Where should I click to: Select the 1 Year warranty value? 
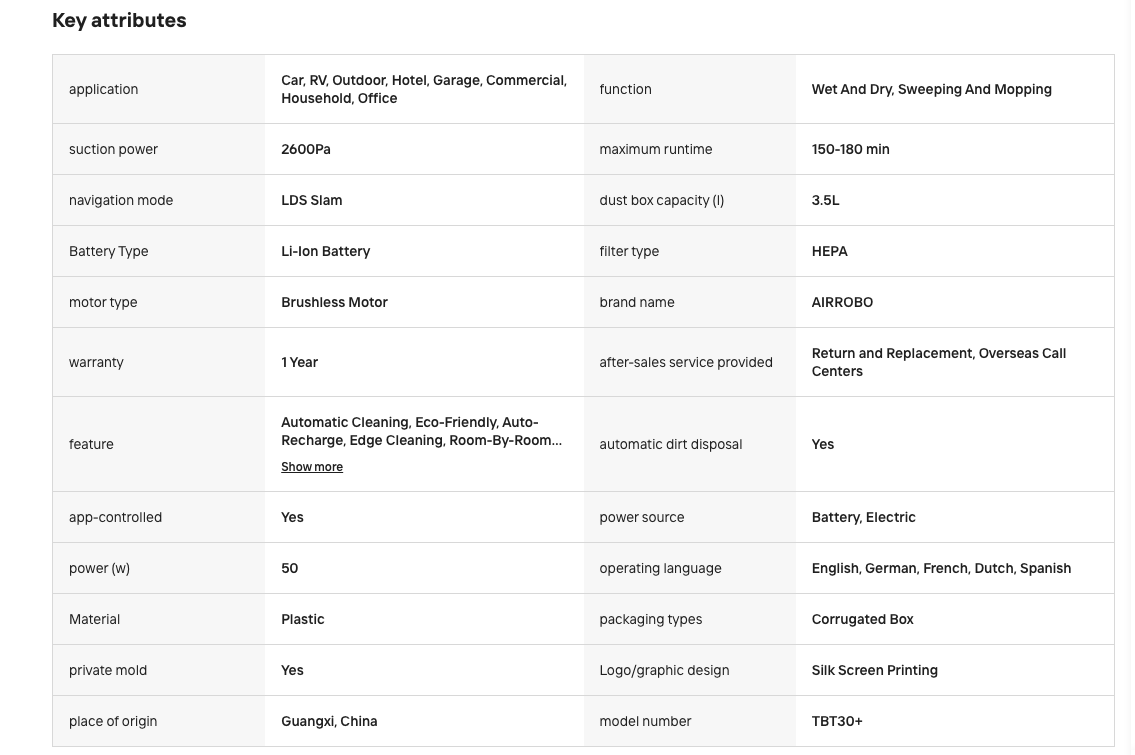[299, 362]
